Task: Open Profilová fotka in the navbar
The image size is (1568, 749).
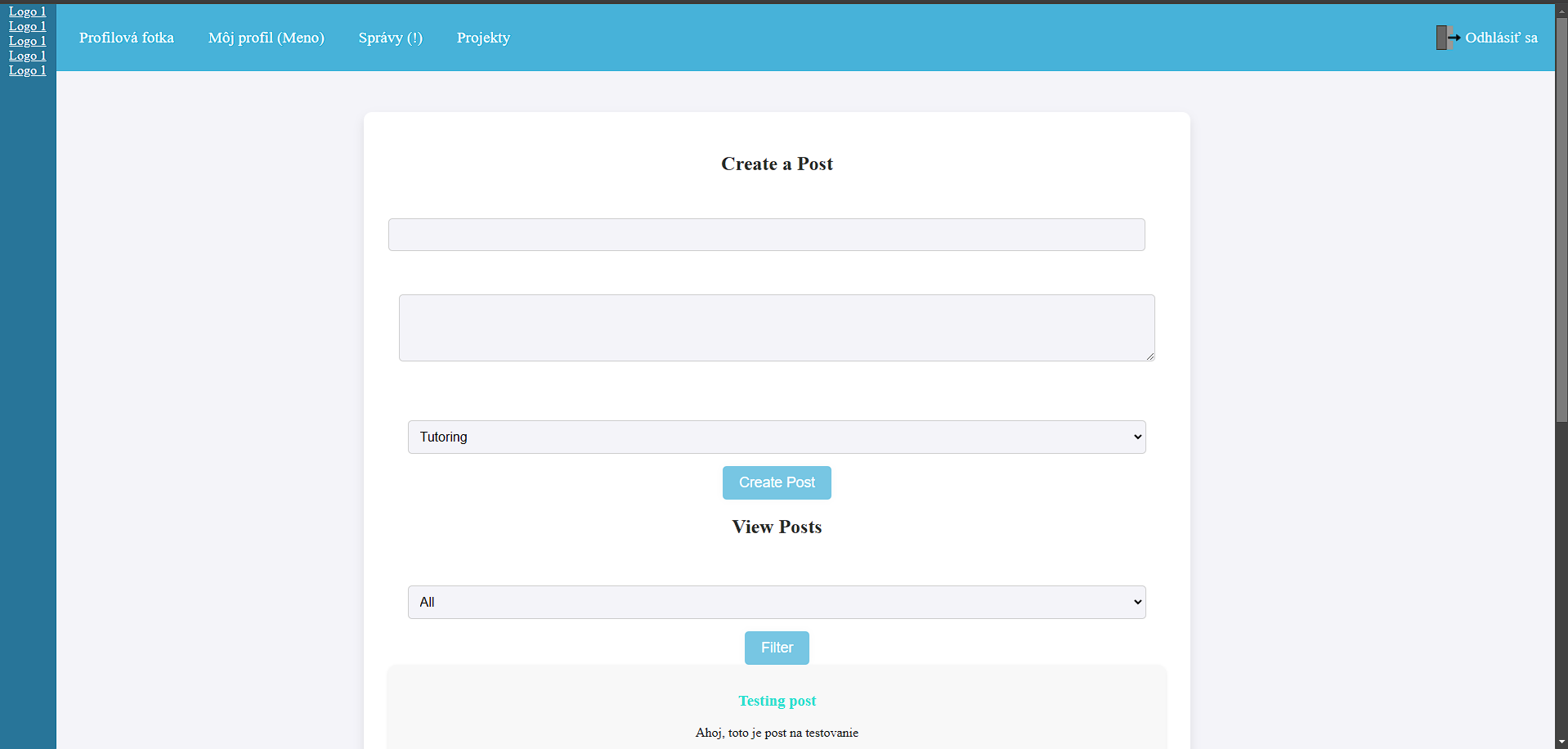Action: coord(127,38)
